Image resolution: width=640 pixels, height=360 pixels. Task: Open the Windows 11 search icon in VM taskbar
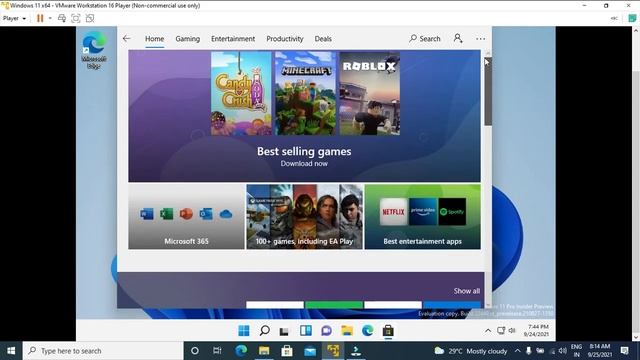coord(264,331)
